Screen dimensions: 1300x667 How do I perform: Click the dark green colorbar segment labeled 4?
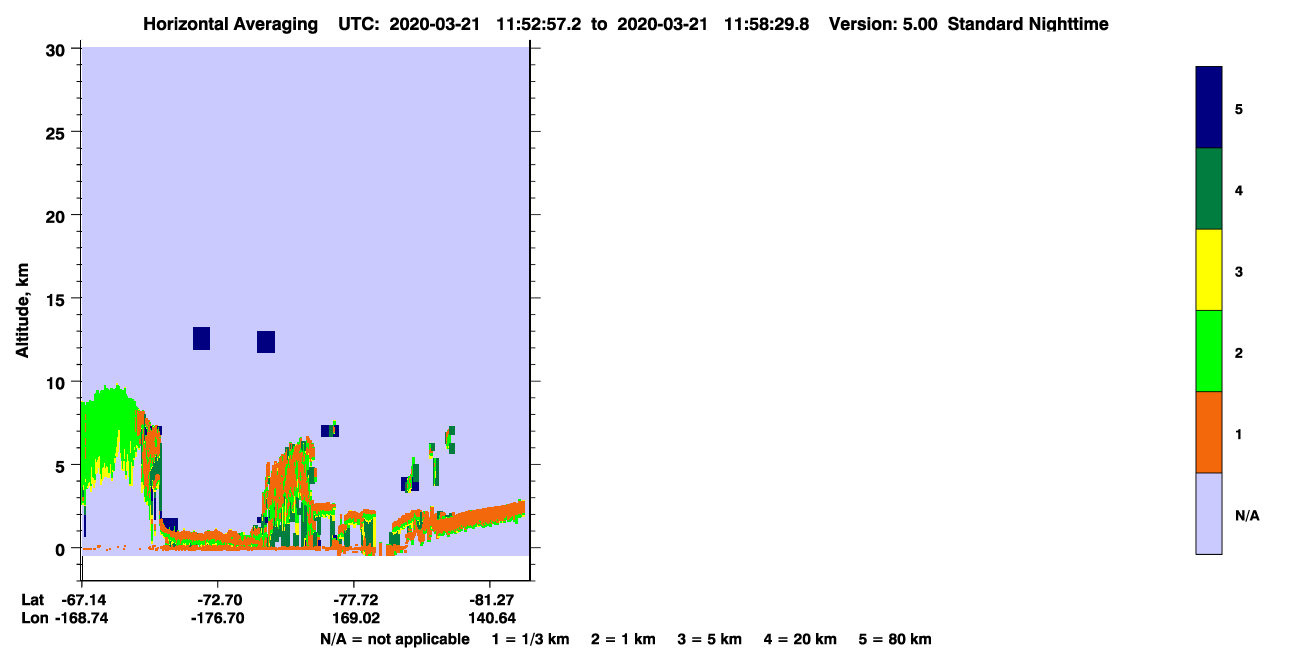1209,189
